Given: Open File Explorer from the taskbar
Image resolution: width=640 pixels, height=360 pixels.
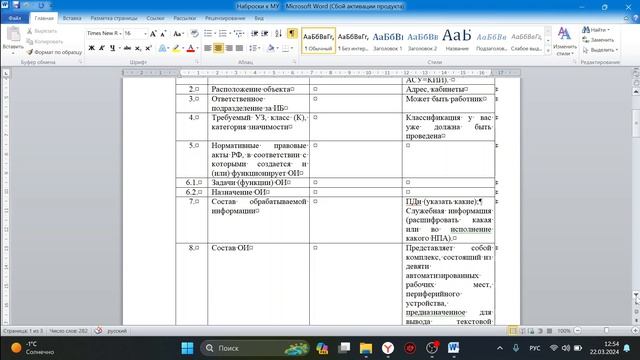Looking at the screenshot, I should click(366, 348).
